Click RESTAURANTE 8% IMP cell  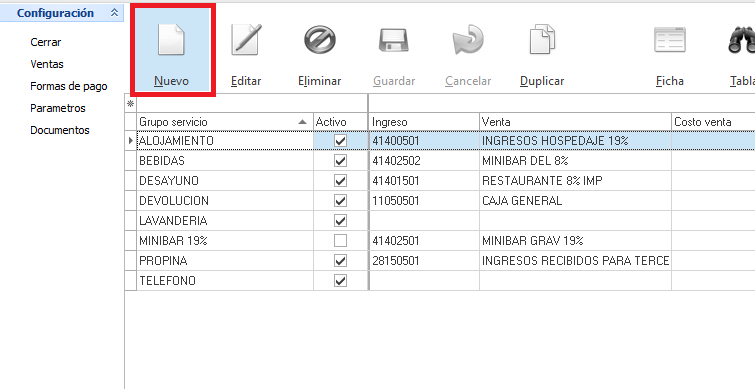[575, 181]
